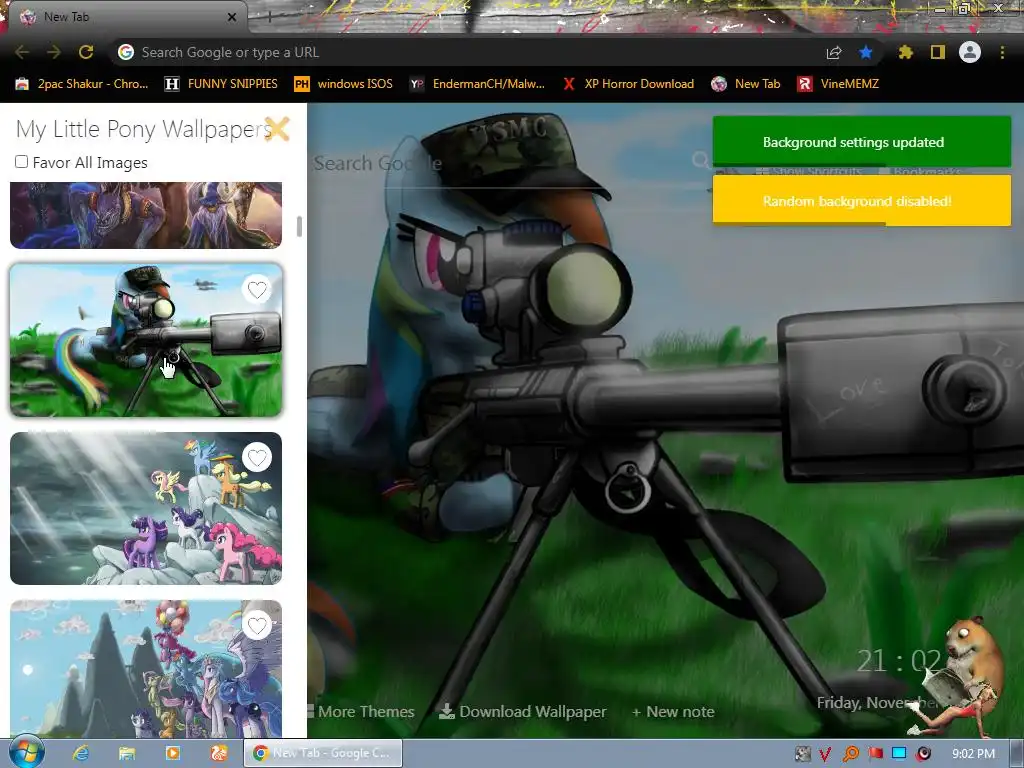Close the New Tab browser tab
1024x768 pixels.
coord(232,17)
